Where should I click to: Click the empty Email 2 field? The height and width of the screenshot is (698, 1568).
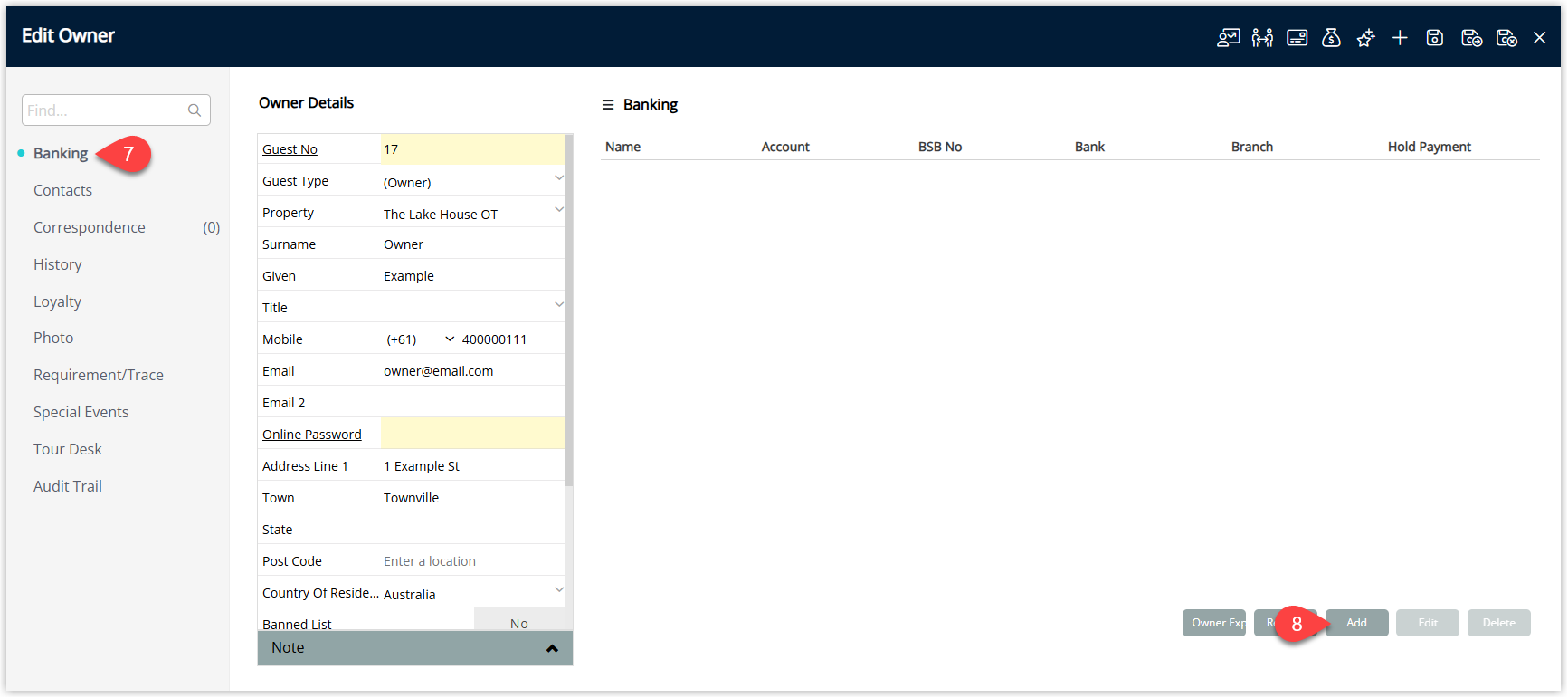pyautogui.click(x=472, y=403)
